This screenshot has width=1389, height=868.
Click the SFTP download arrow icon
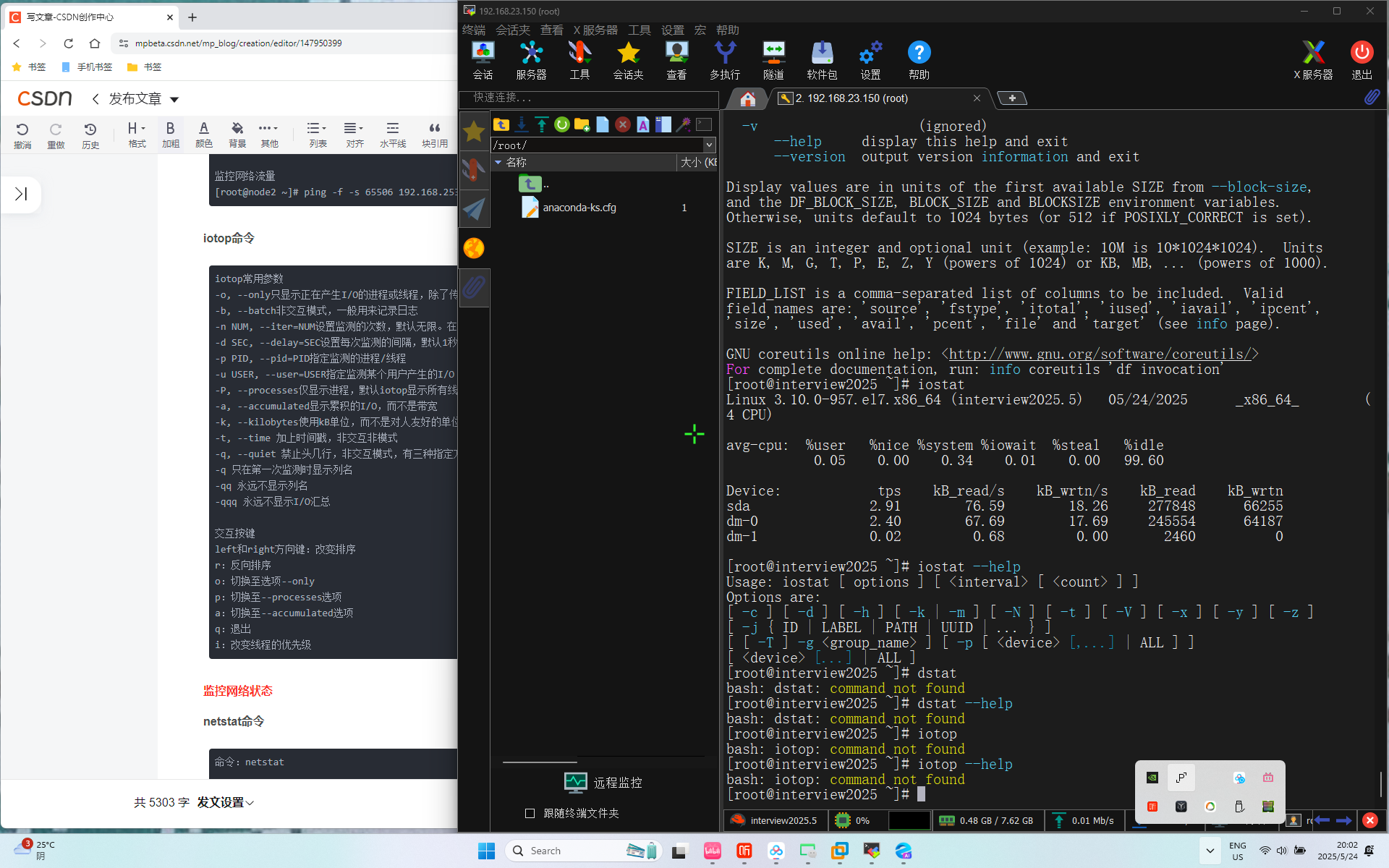click(522, 124)
